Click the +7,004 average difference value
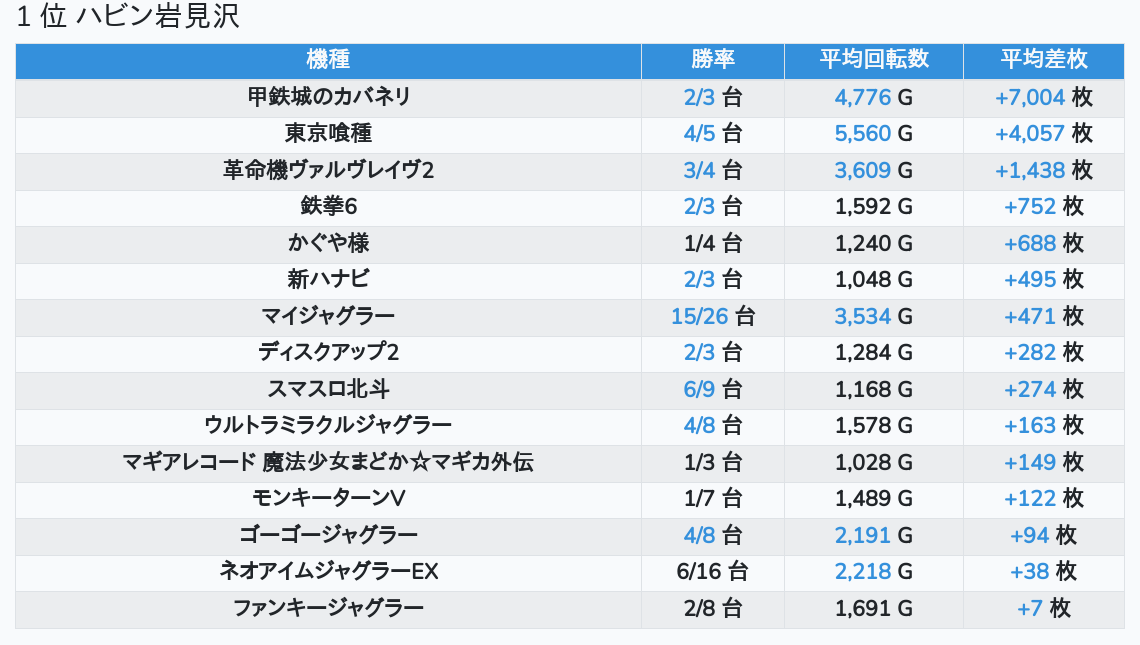Viewport: 1140px width, 645px height. click(x=1030, y=97)
